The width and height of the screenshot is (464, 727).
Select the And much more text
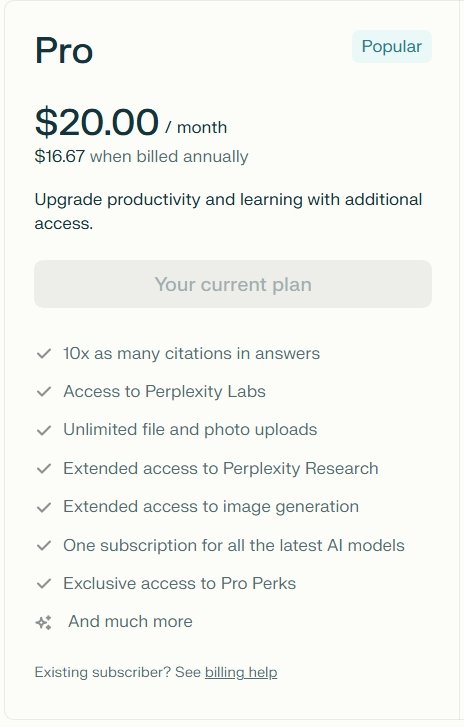[130, 621]
